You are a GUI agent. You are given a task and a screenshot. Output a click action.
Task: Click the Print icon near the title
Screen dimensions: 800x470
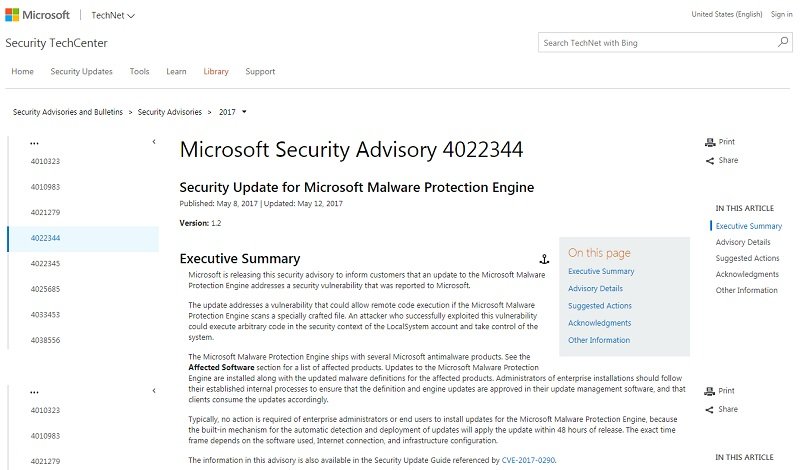[710, 142]
